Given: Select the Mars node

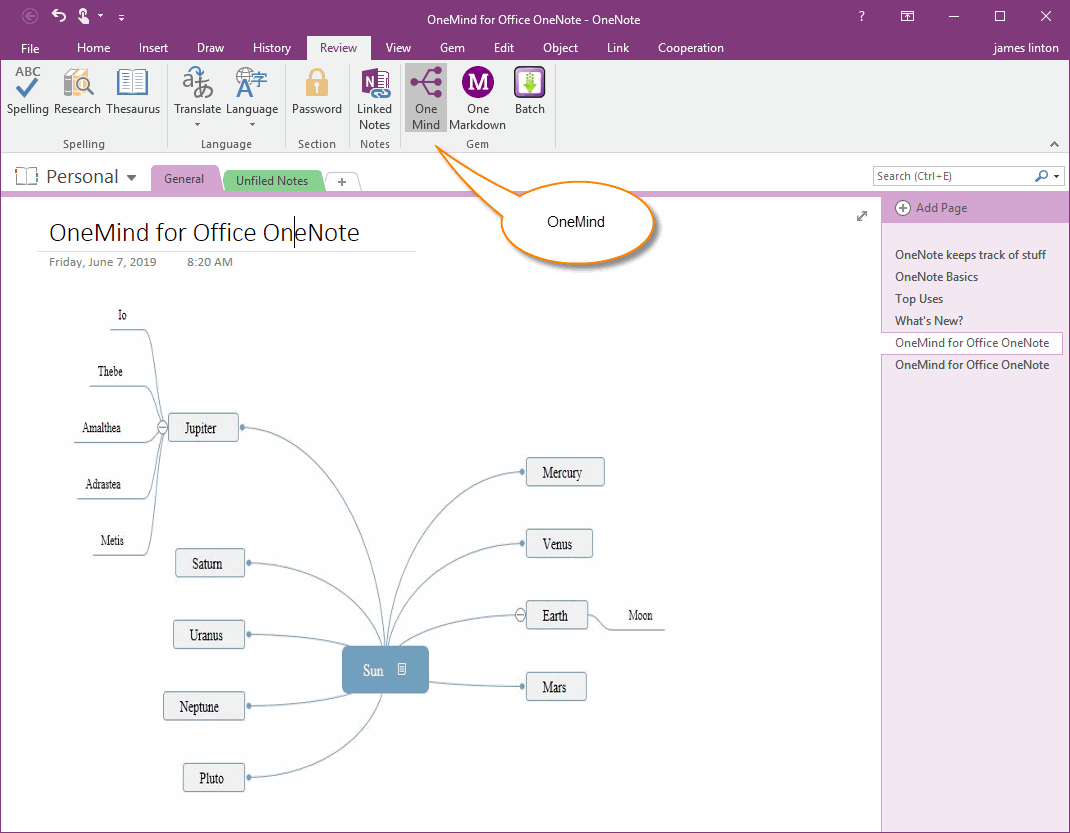Looking at the screenshot, I should click(555, 686).
